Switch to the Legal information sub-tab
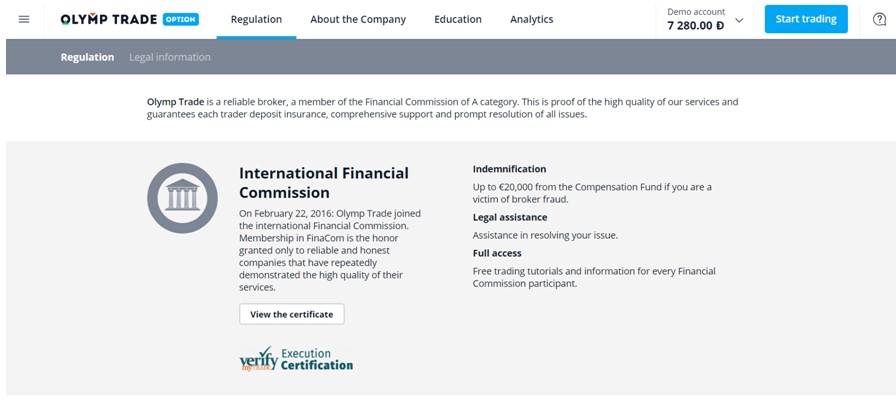 click(170, 57)
